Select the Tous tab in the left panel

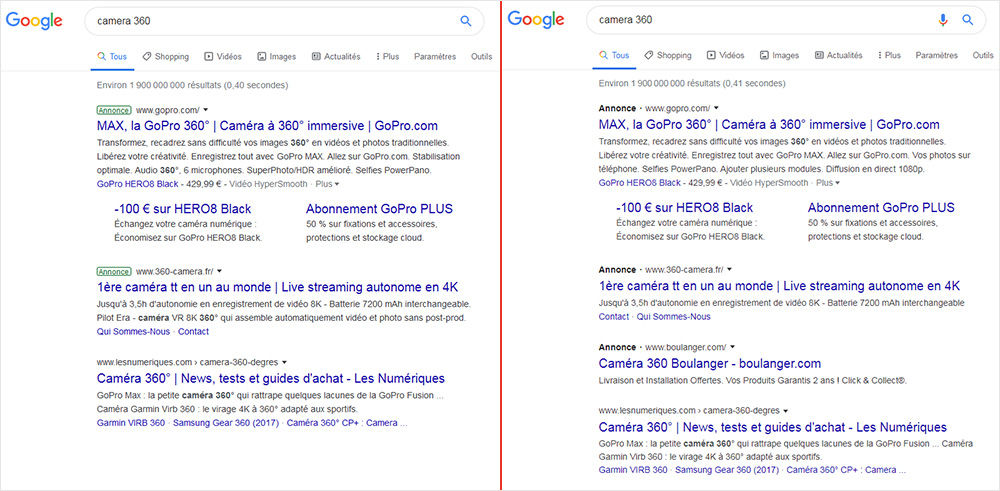(x=112, y=56)
